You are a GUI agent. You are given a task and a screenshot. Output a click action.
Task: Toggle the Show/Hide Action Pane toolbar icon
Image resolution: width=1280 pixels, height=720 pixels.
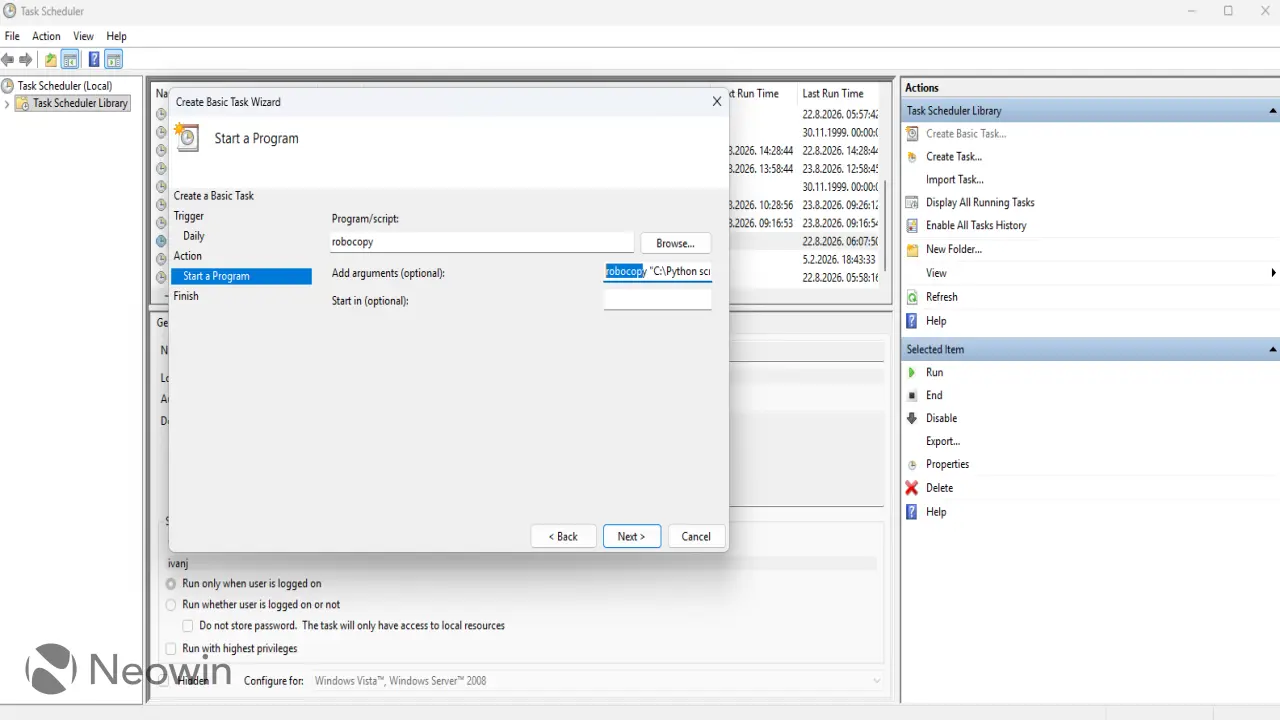[113, 60]
